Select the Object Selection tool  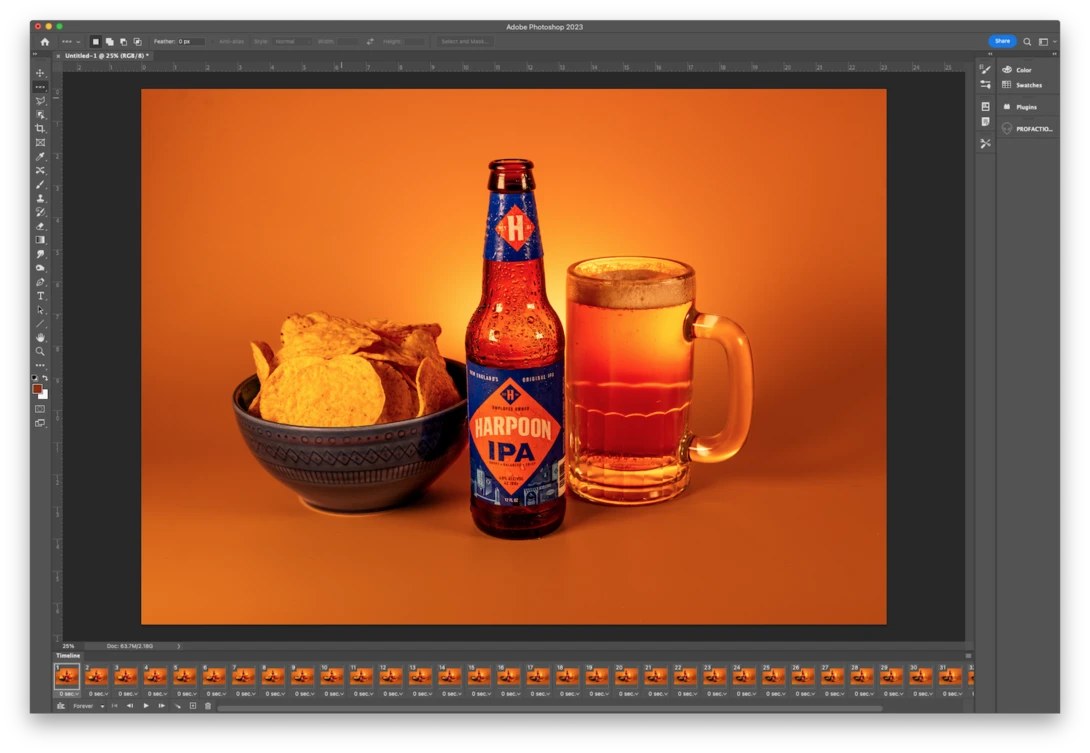(x=40, y=115)
